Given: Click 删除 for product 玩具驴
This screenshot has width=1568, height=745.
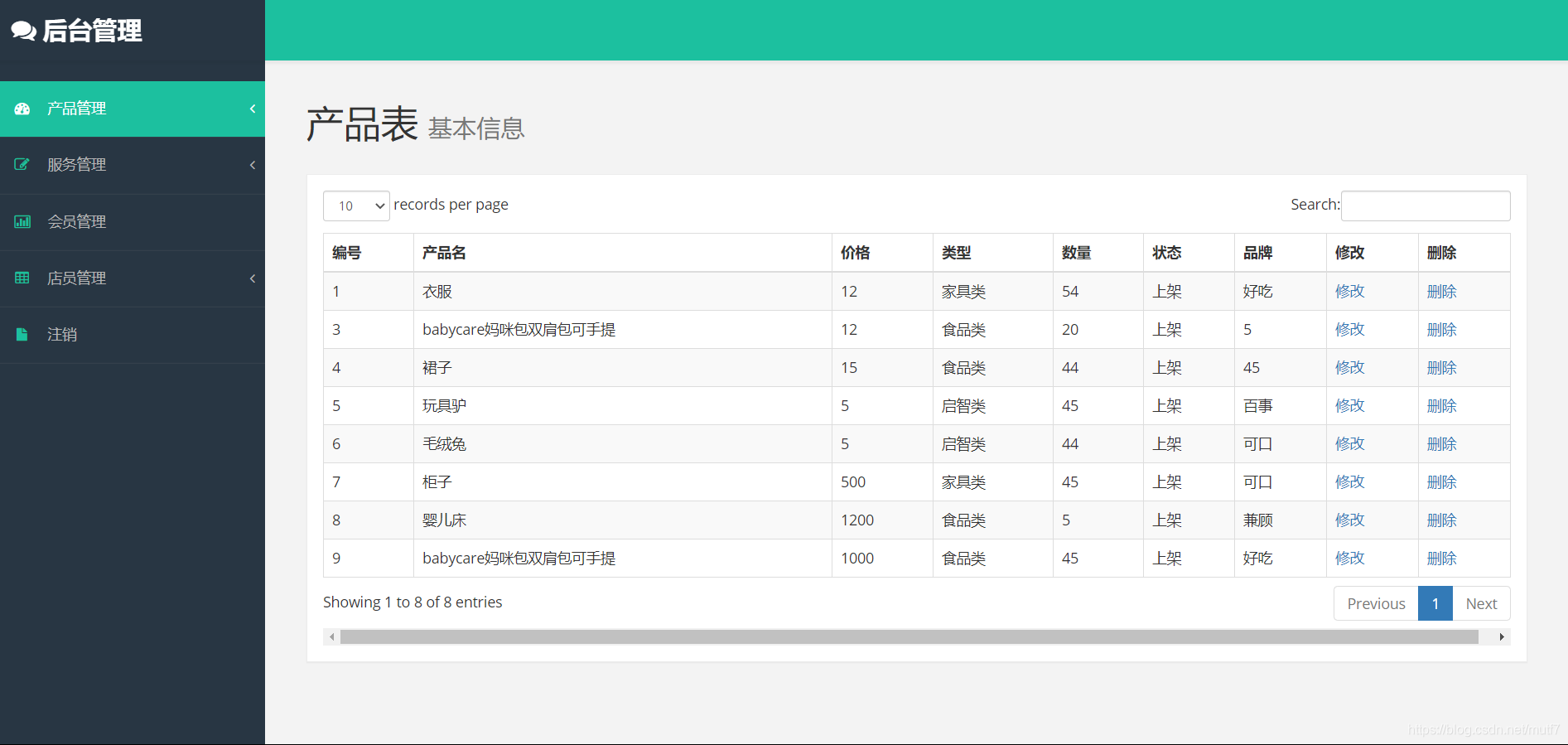Looking at the screenshot, I should tap(1441, 406).
